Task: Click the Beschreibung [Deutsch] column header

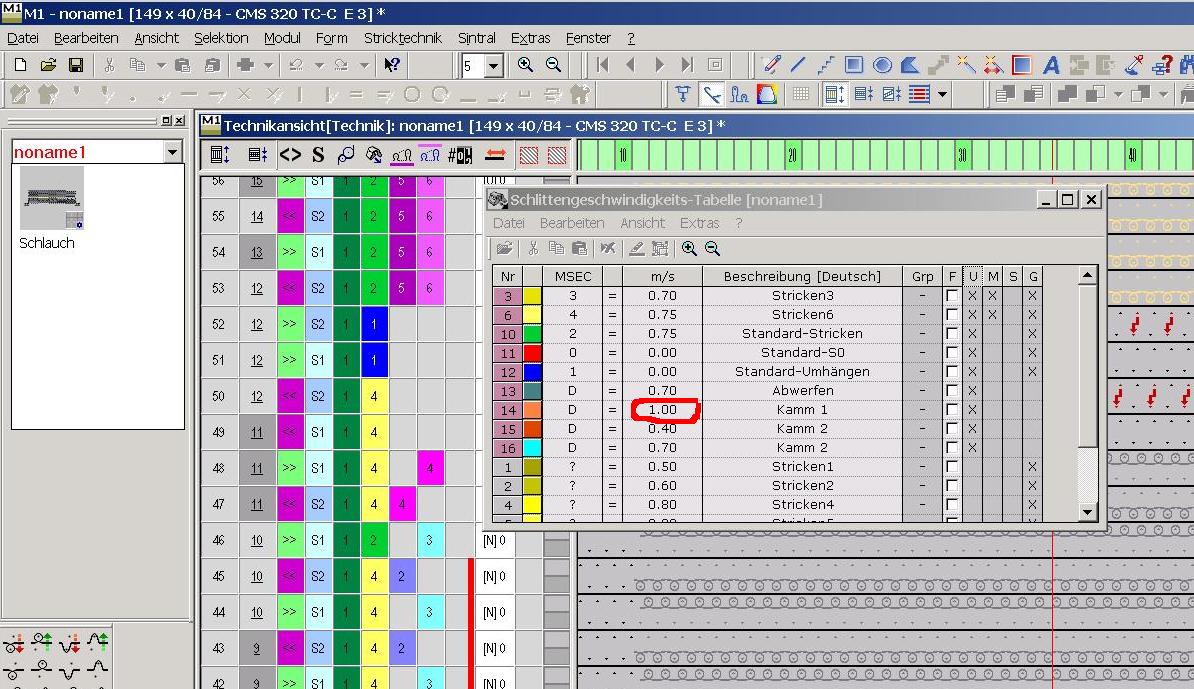Action: tap(802, 276)
